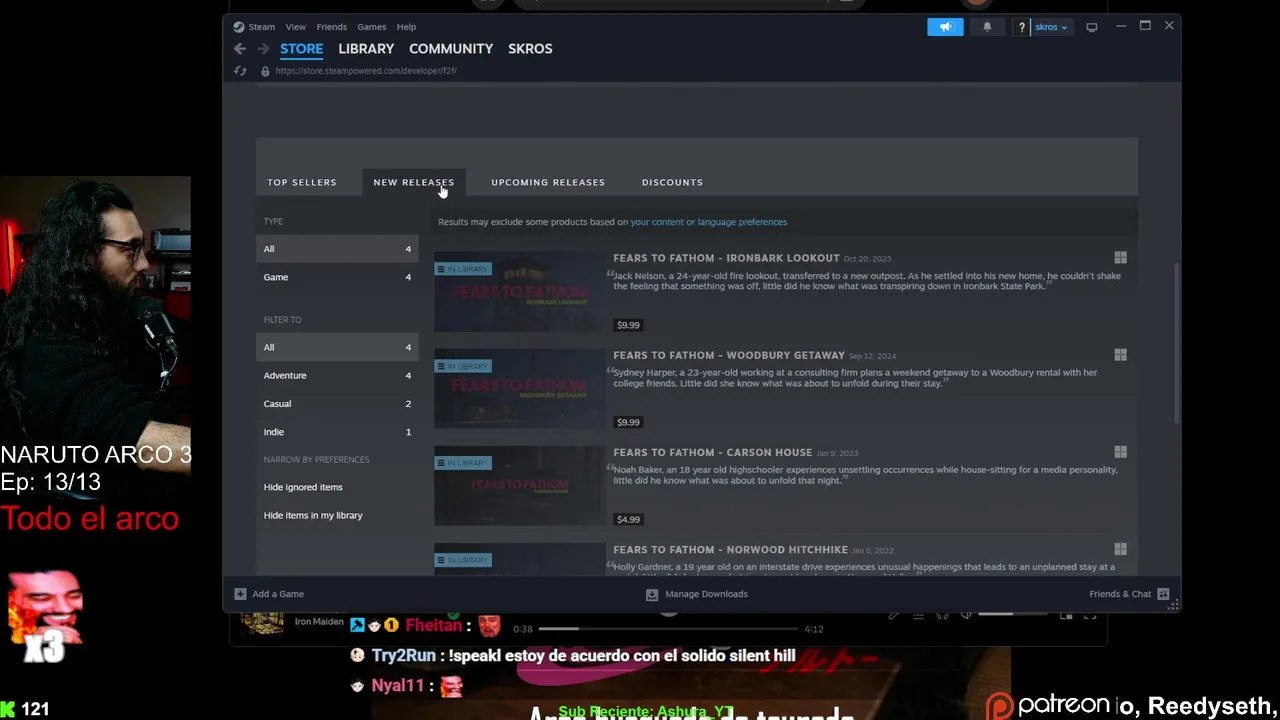Open the View menu

[x=296, y=27]
